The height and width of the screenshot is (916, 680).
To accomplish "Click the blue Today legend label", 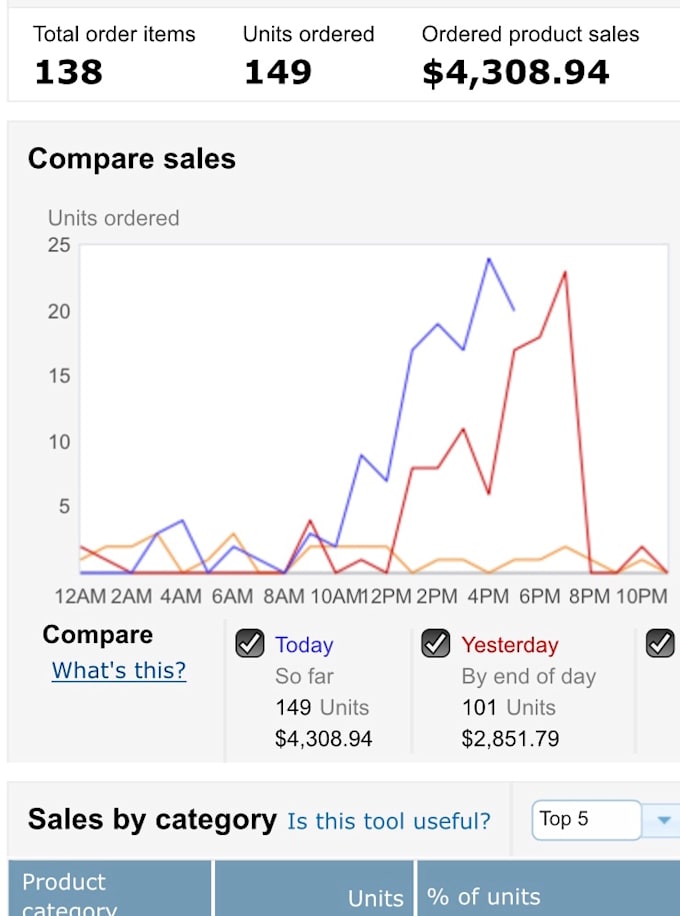I will click(304, 645).
